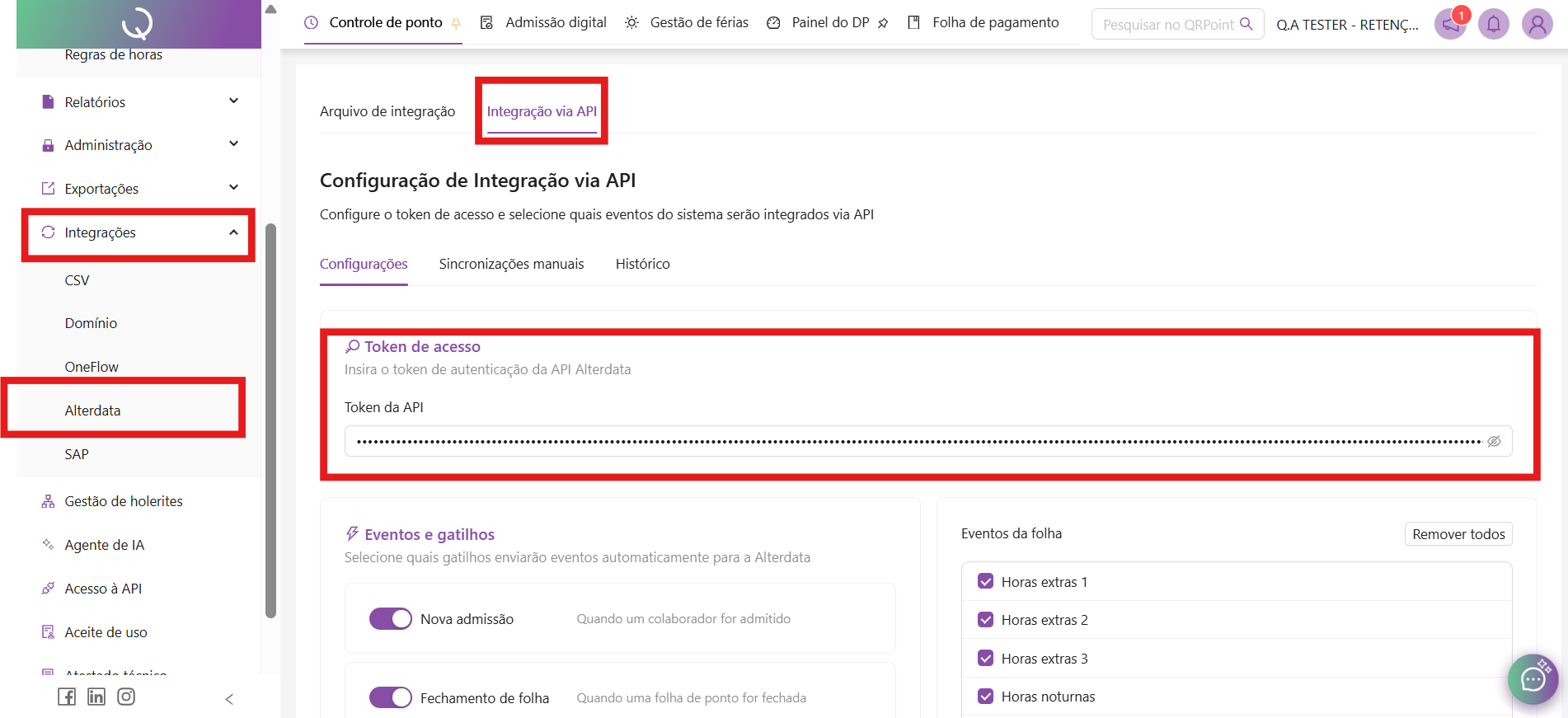Open the announcements megaphone icon

coord(1450,24)
